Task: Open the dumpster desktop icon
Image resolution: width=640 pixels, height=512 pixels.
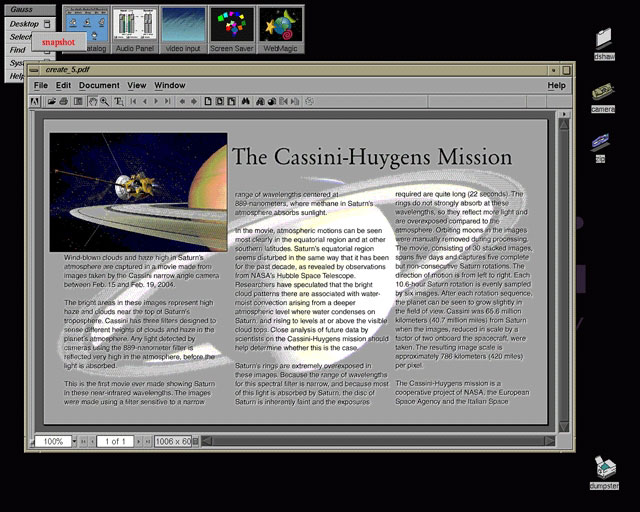Action: tap(604, 473)
